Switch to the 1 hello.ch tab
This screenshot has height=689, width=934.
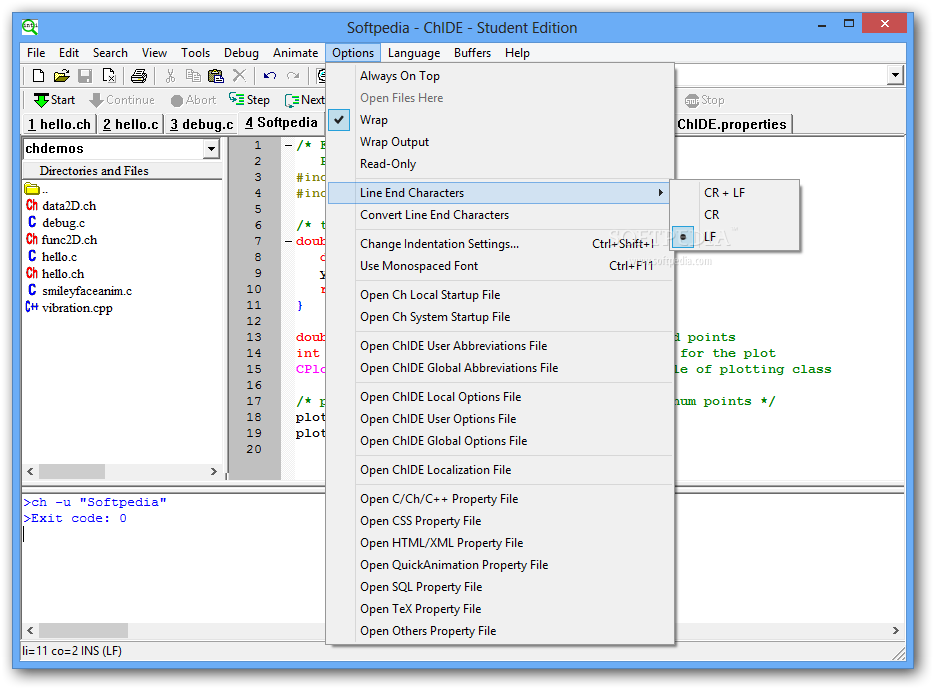[x=60, y=124]
